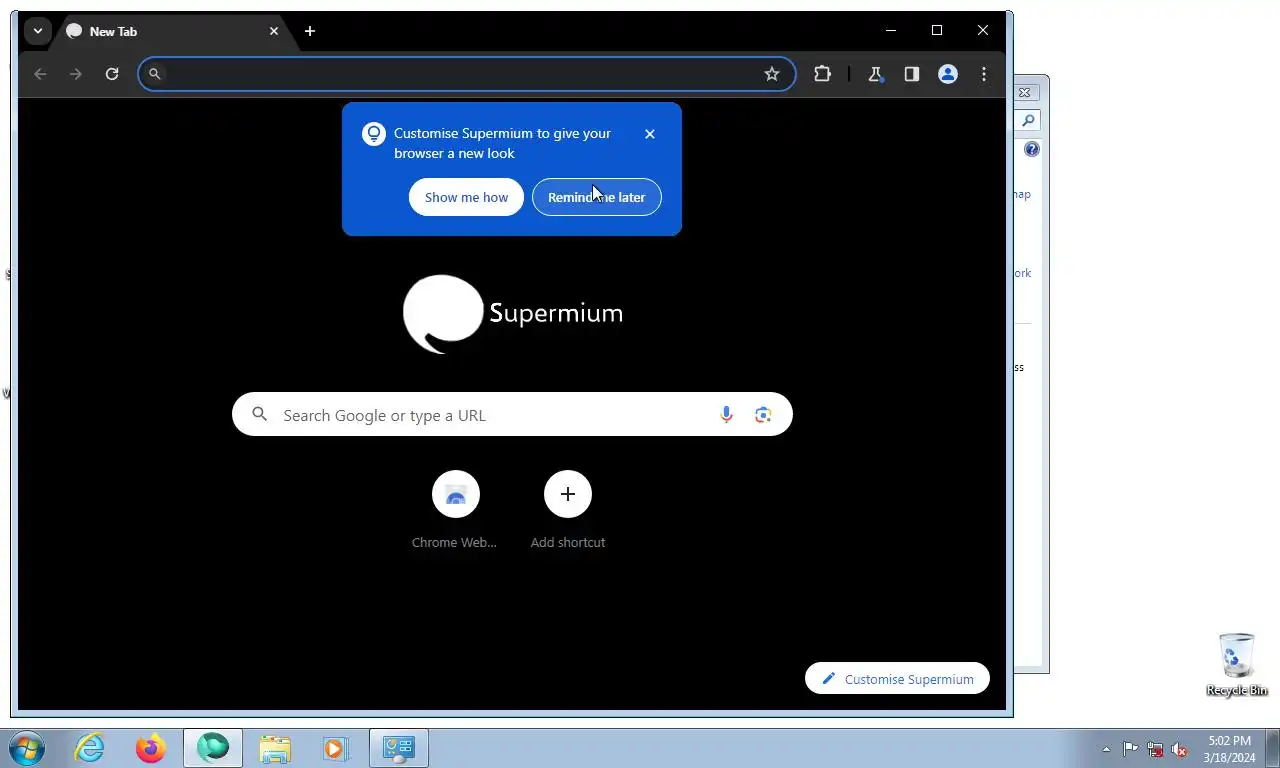Click the Supermium taskbar icon
This screenshot has width=1280, height=768.
(213, 748)
